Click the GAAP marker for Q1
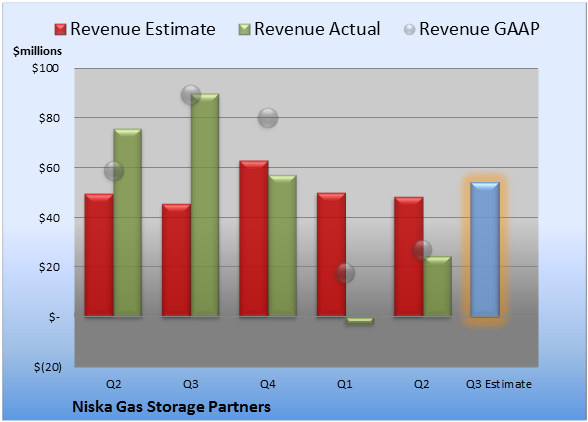Viewport: 588px width, 422px height. pyautogui.click(x=345, y=273)
